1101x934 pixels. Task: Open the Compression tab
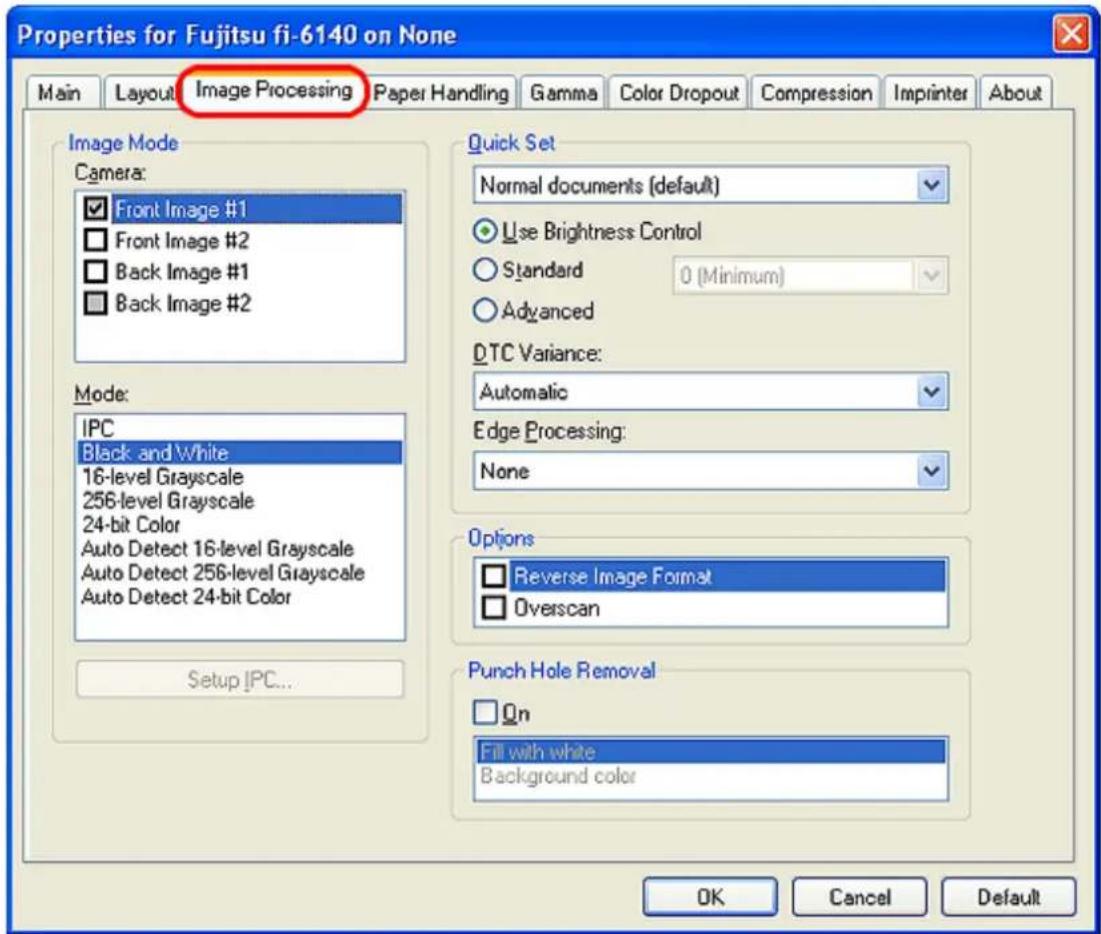tap(816, 93)
